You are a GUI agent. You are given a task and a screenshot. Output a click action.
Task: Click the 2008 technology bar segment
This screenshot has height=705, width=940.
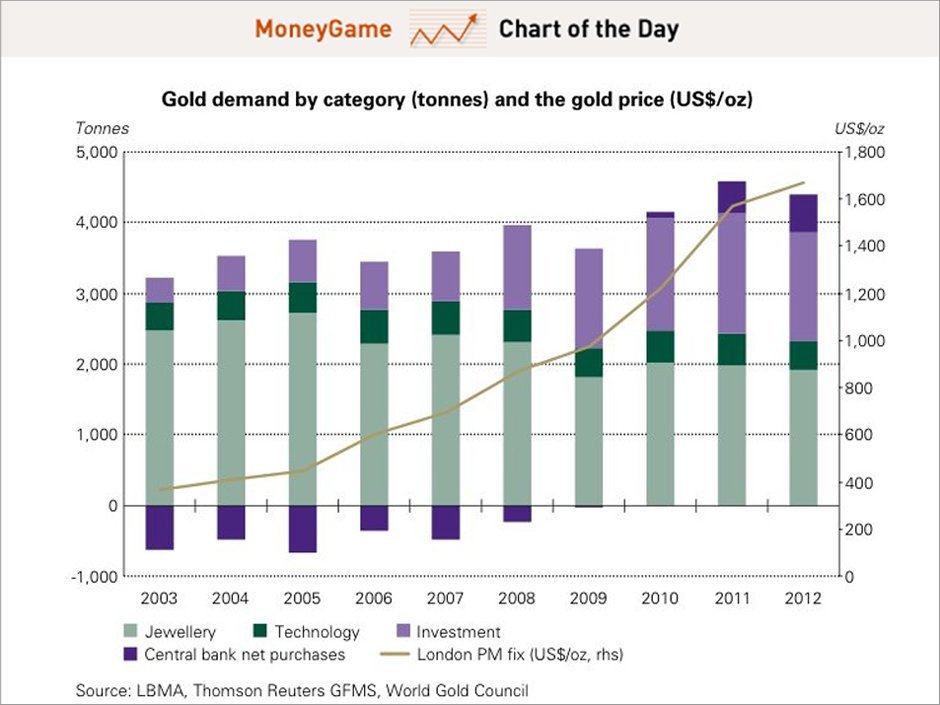pos(517,326)
